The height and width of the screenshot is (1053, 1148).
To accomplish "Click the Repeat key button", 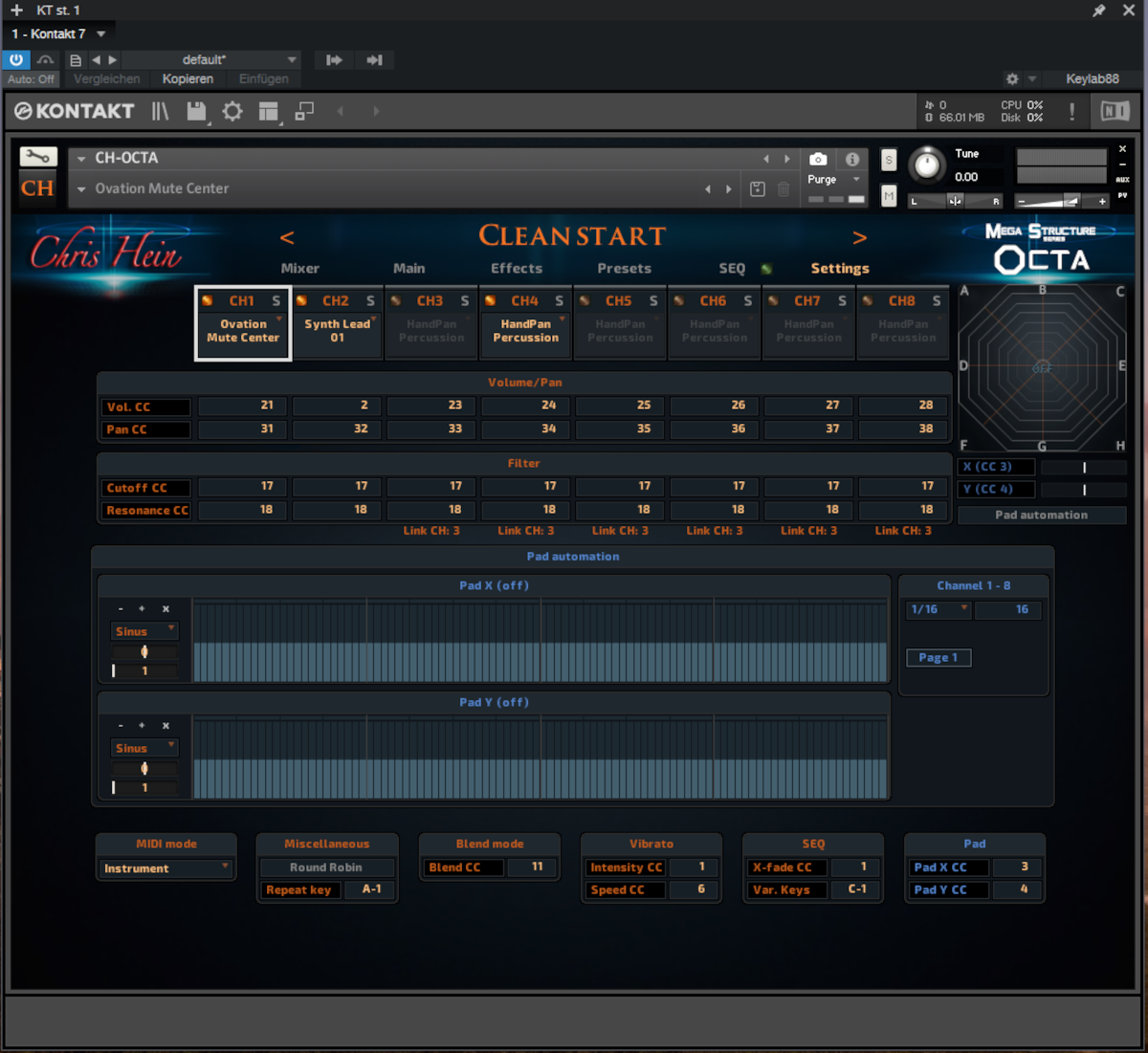I will click(298, 890).
